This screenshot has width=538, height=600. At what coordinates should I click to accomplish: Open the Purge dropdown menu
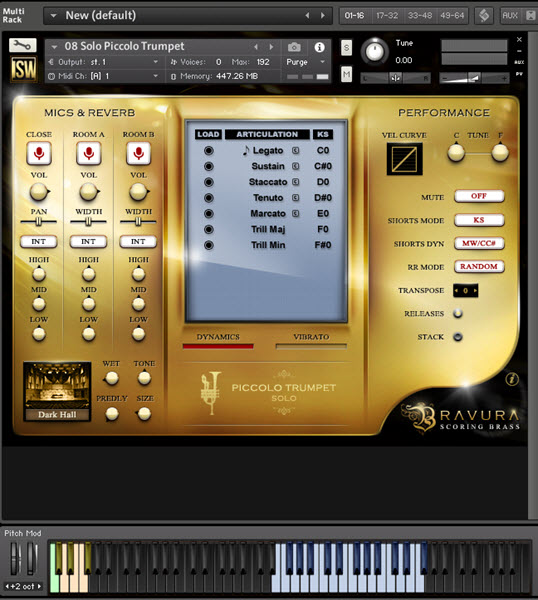point(306,62)
